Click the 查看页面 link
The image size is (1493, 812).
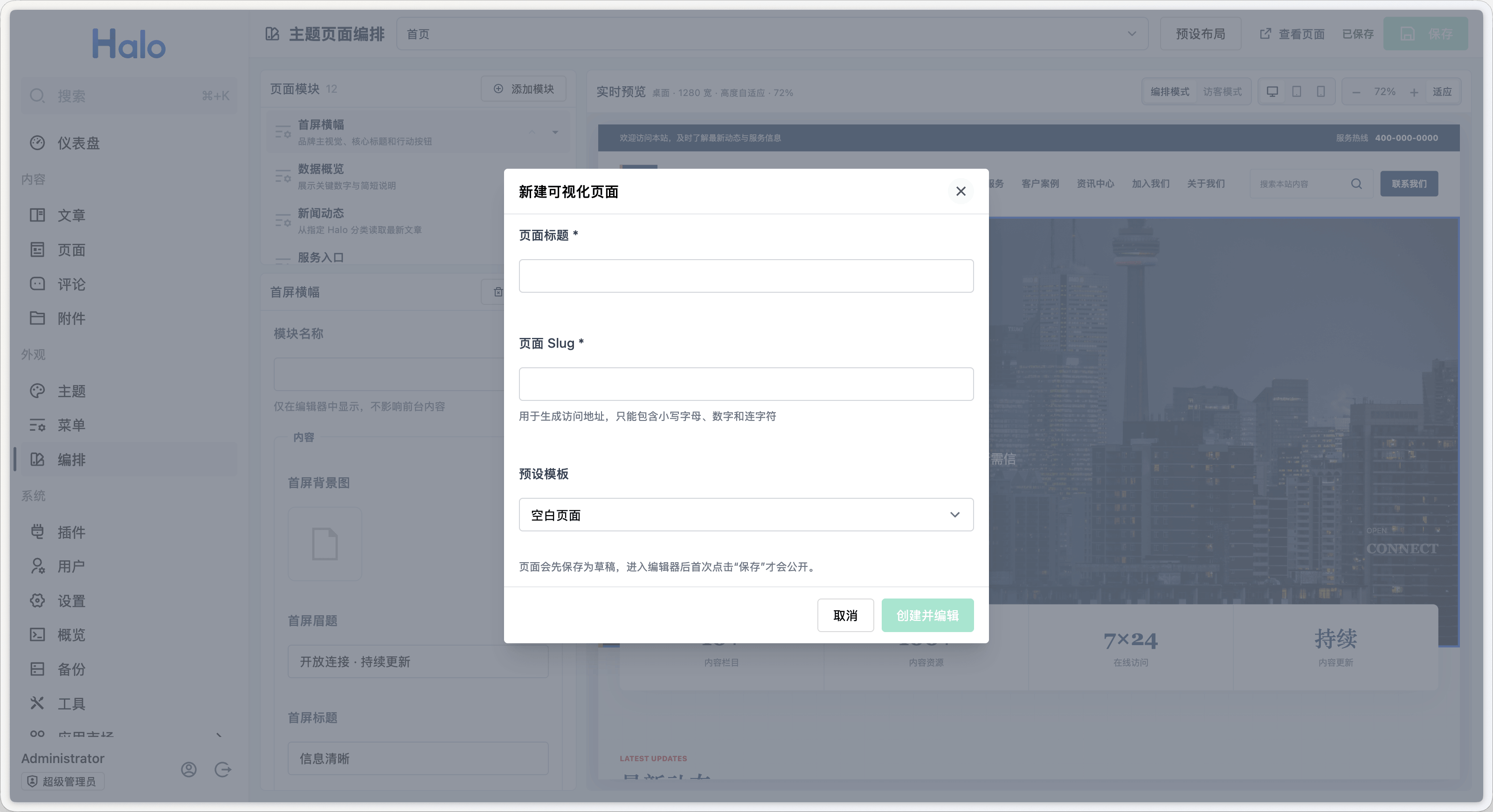click(1293, 34)
